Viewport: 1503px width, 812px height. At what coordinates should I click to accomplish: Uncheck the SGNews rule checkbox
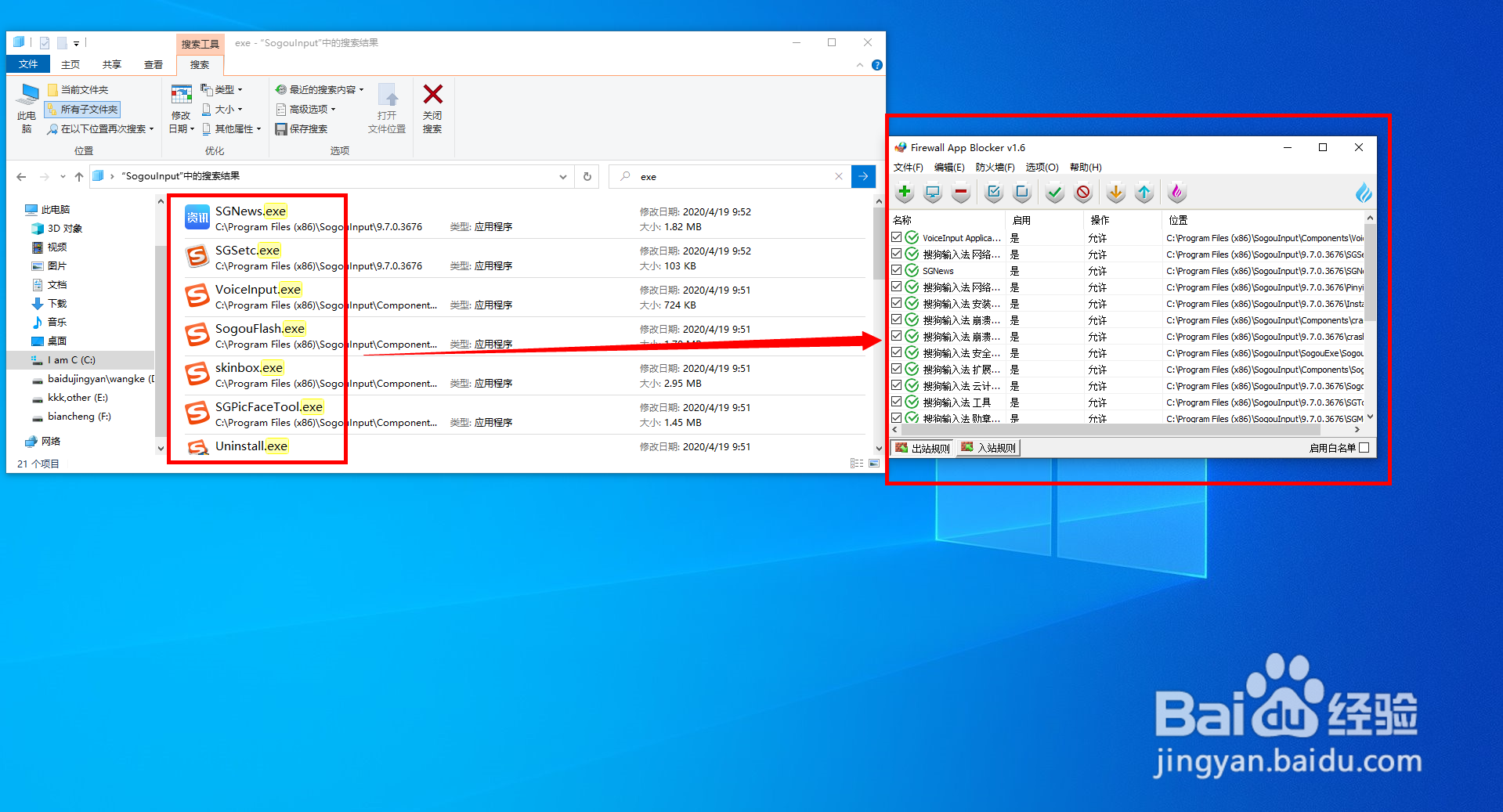[897, 270]
